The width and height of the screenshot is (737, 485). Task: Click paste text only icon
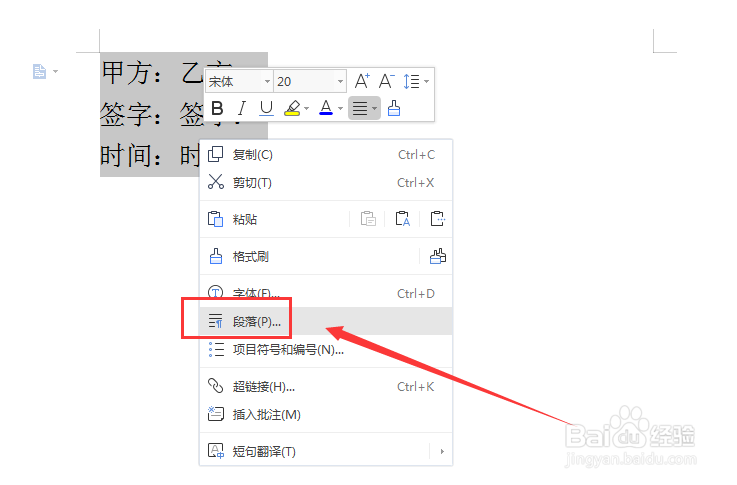click(x=402, y=219)
